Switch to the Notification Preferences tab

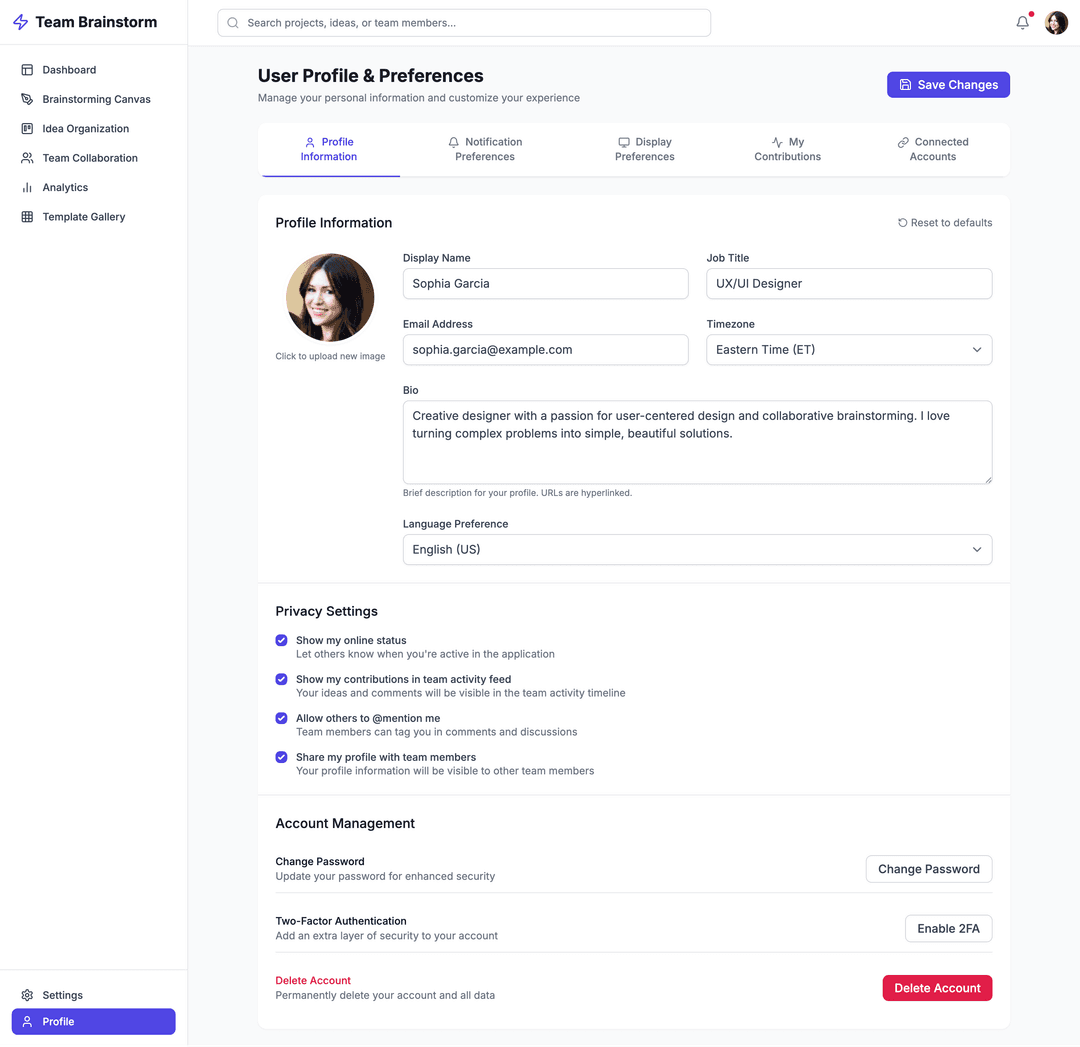tap(485, 149)
